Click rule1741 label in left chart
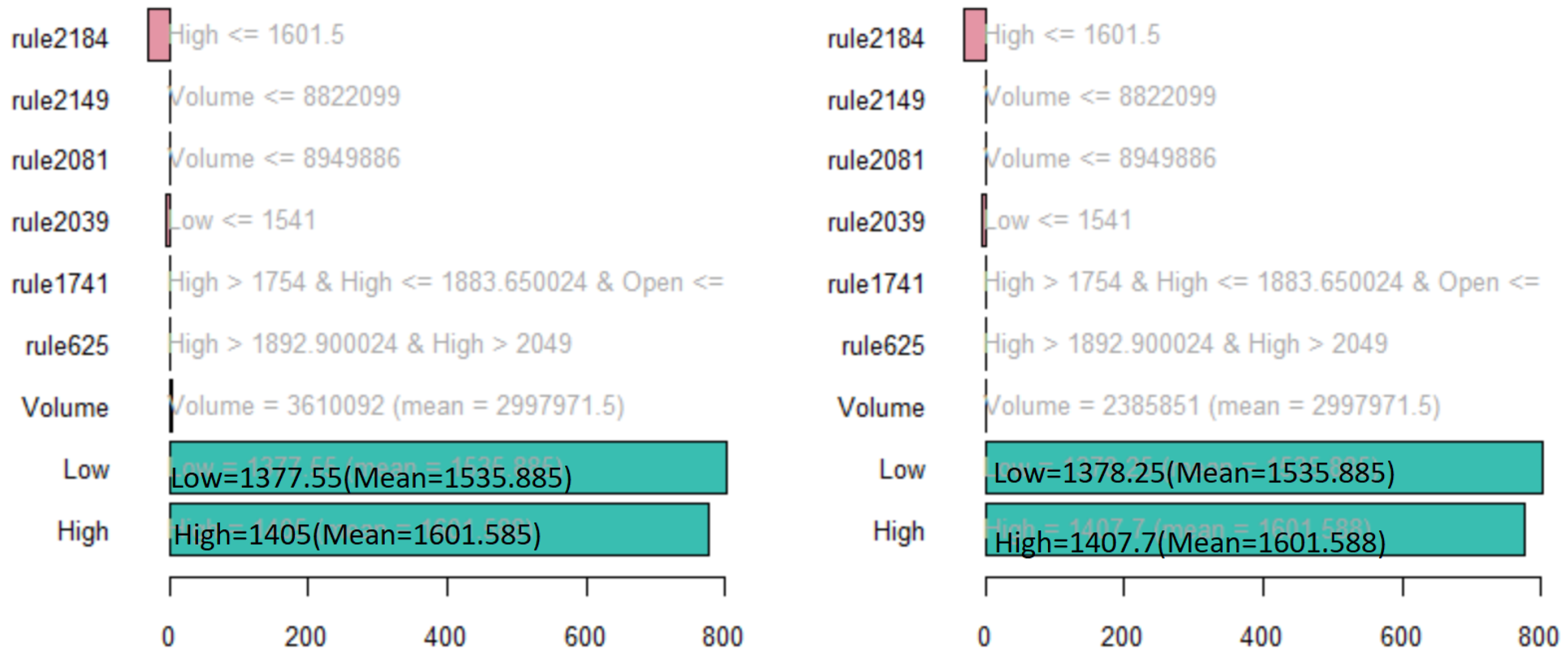 coord(60,284)
